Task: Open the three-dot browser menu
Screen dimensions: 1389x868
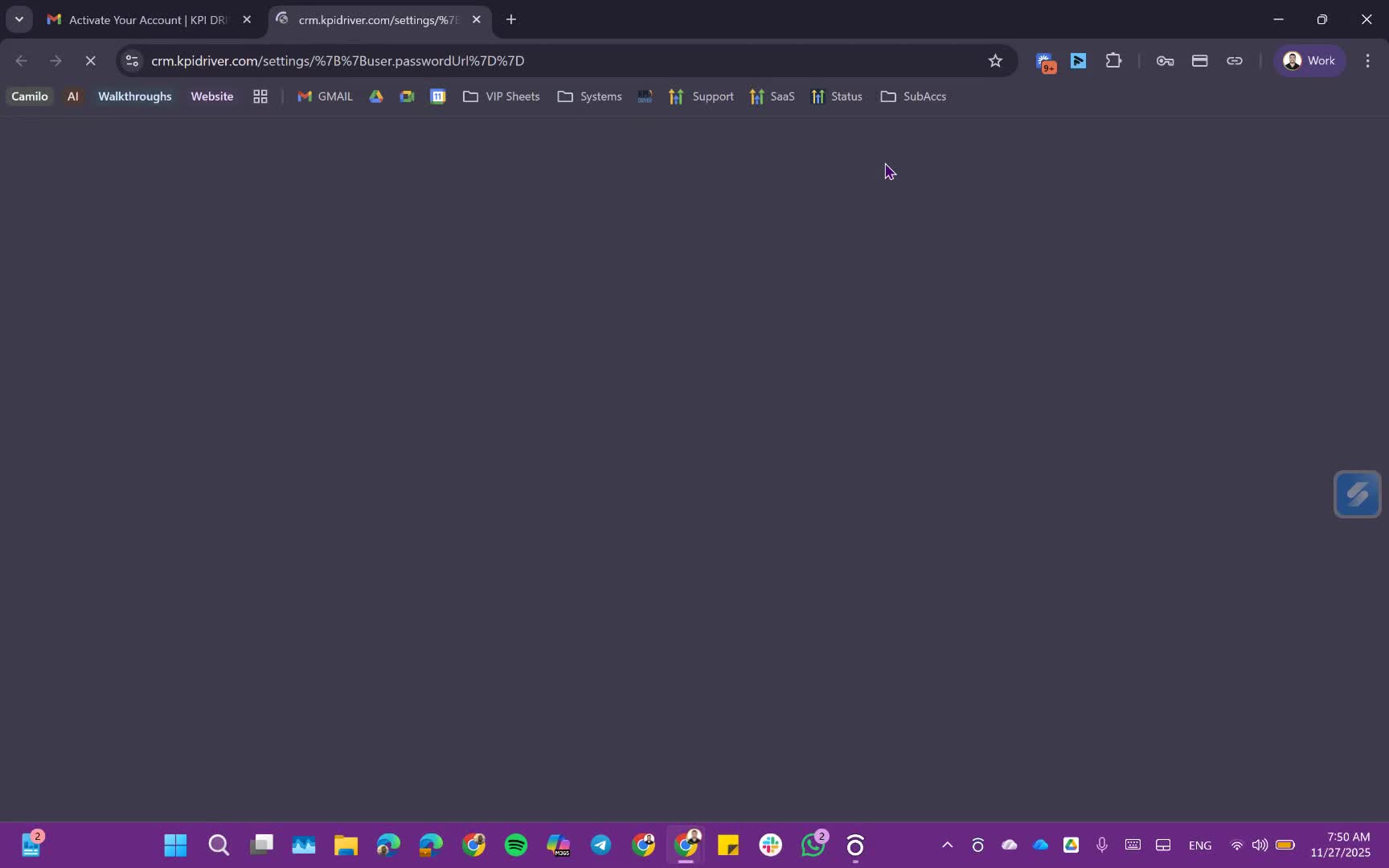Action: pyautogui.click(x=1367, y=60)
